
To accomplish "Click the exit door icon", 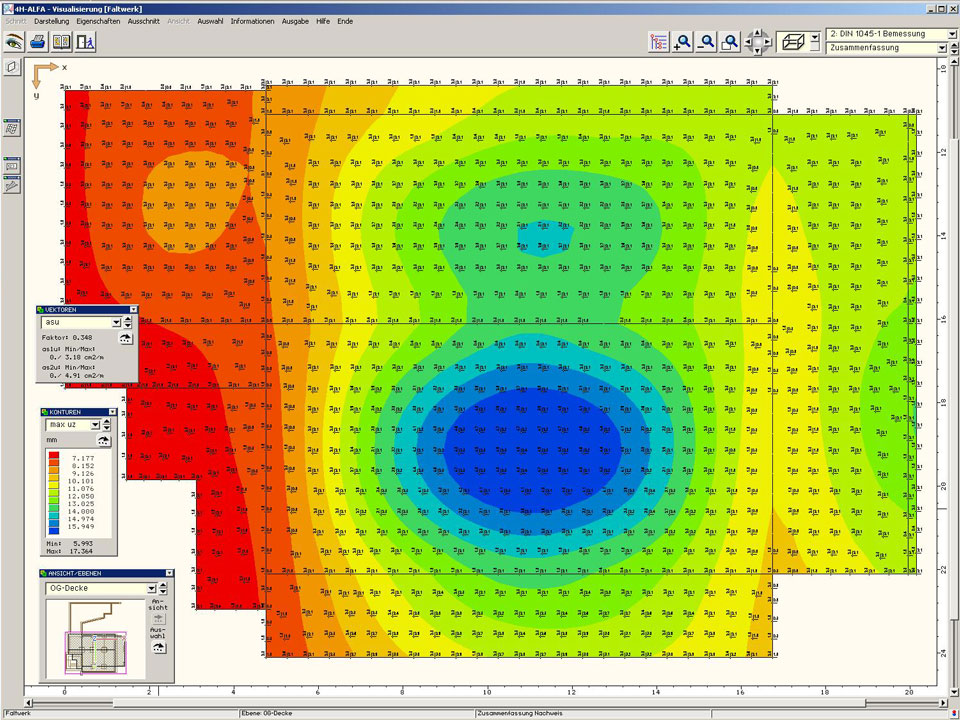I will tap(86, 42).
